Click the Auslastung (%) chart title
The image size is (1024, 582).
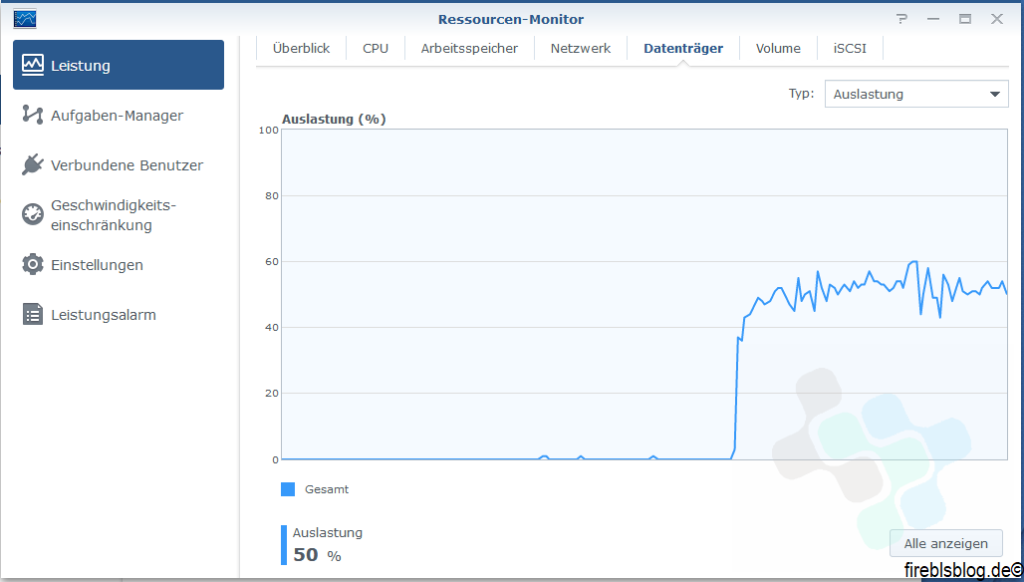click(334, 119)
